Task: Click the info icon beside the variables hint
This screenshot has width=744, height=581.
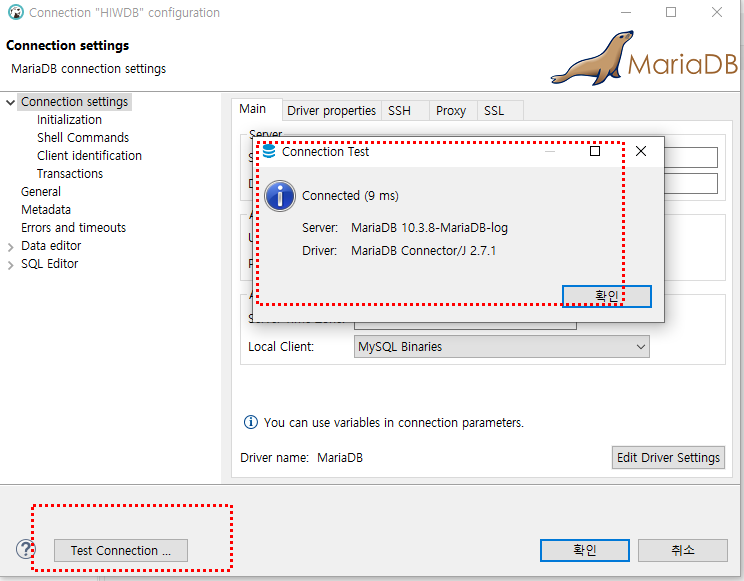Action: coord(251,422)
